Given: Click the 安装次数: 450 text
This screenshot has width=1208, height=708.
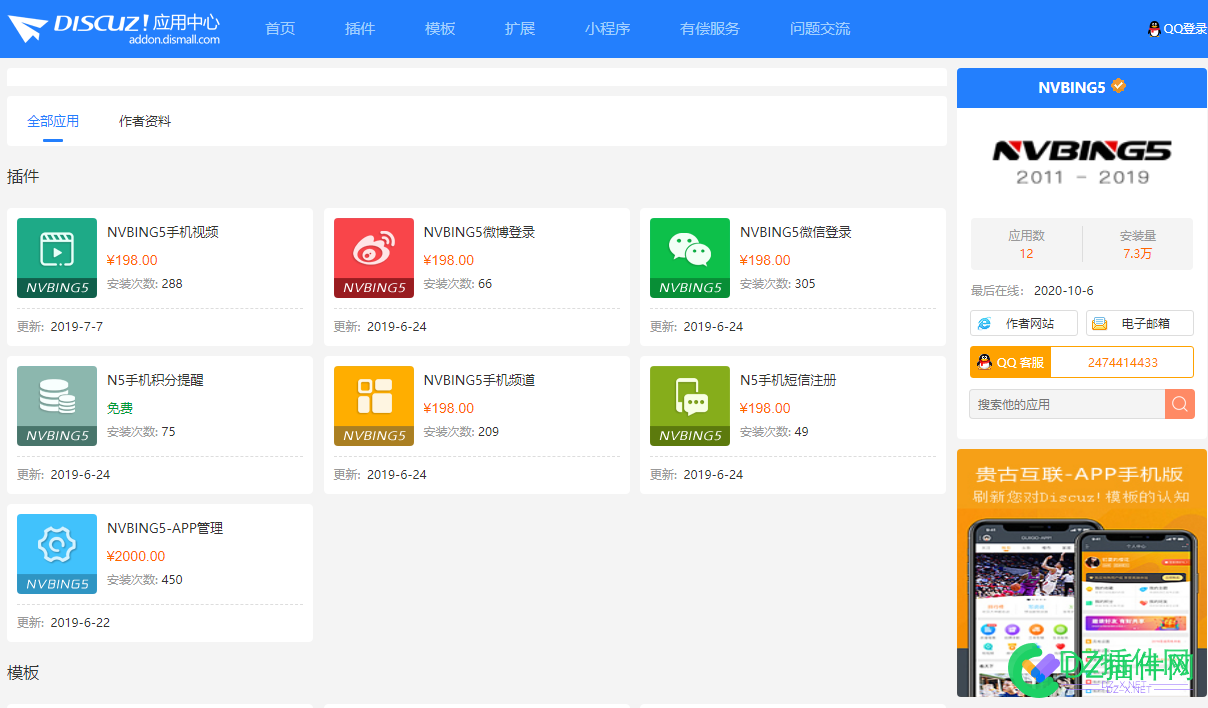Looking at the screenshot, I should point(145,580).
